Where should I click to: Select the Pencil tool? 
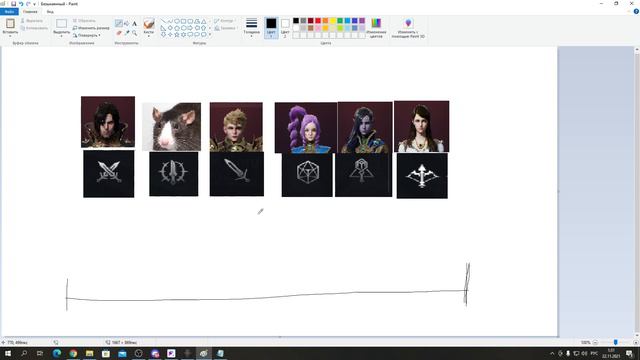tap(118, 24)
